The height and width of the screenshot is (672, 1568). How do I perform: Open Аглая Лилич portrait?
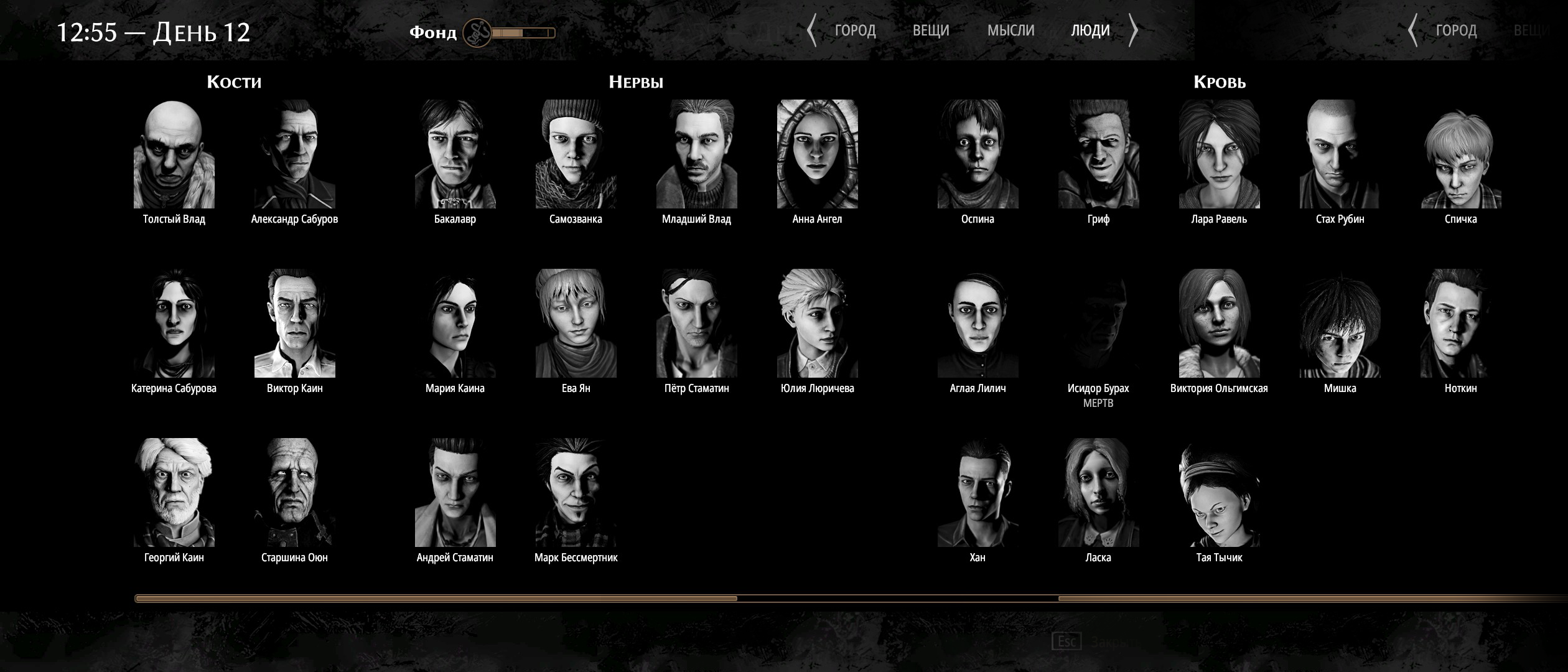pos(978,324)
